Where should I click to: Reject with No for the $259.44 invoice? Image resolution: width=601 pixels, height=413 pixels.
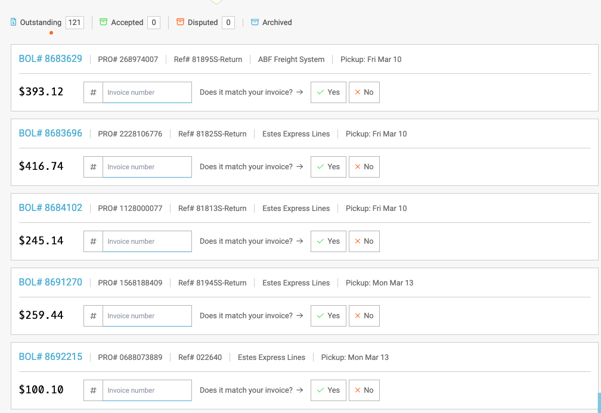tap(364, 316)
